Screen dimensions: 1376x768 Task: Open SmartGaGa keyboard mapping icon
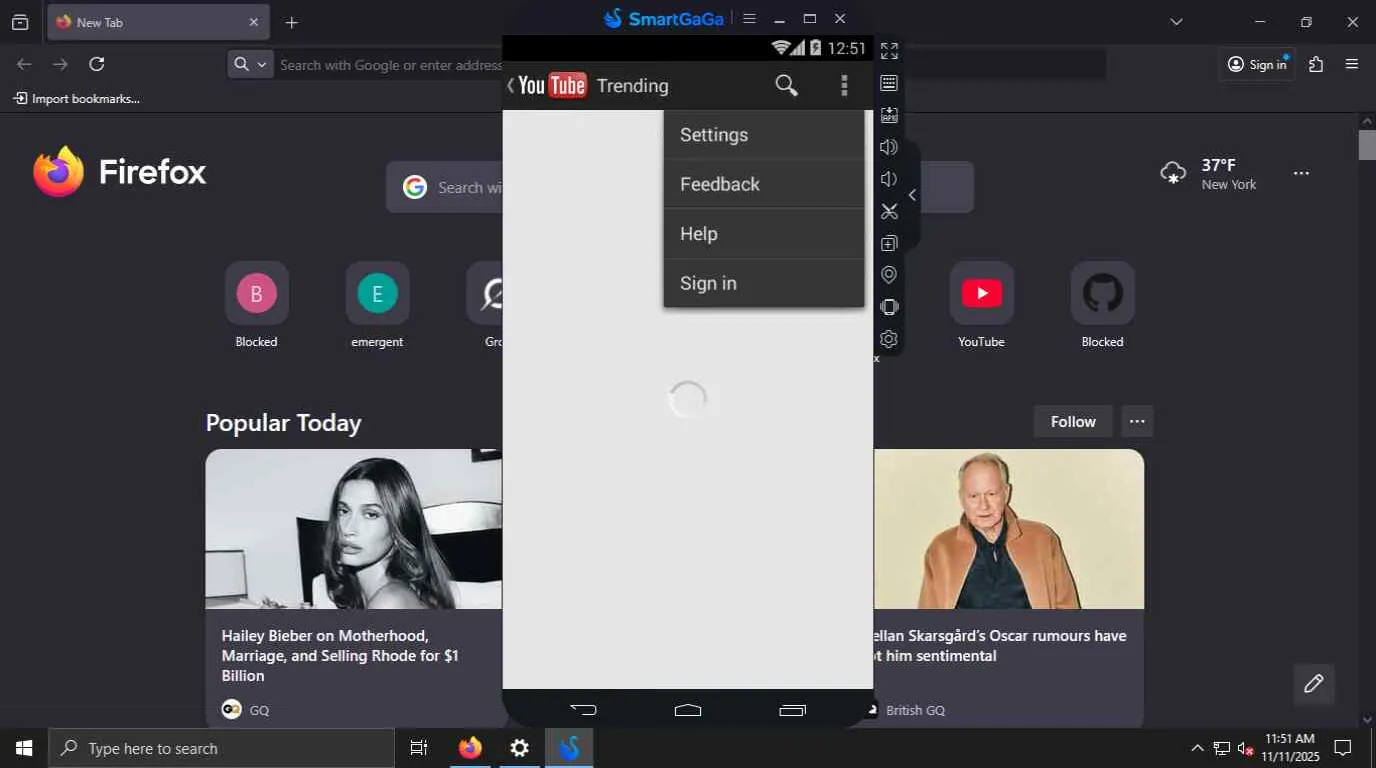889,83
